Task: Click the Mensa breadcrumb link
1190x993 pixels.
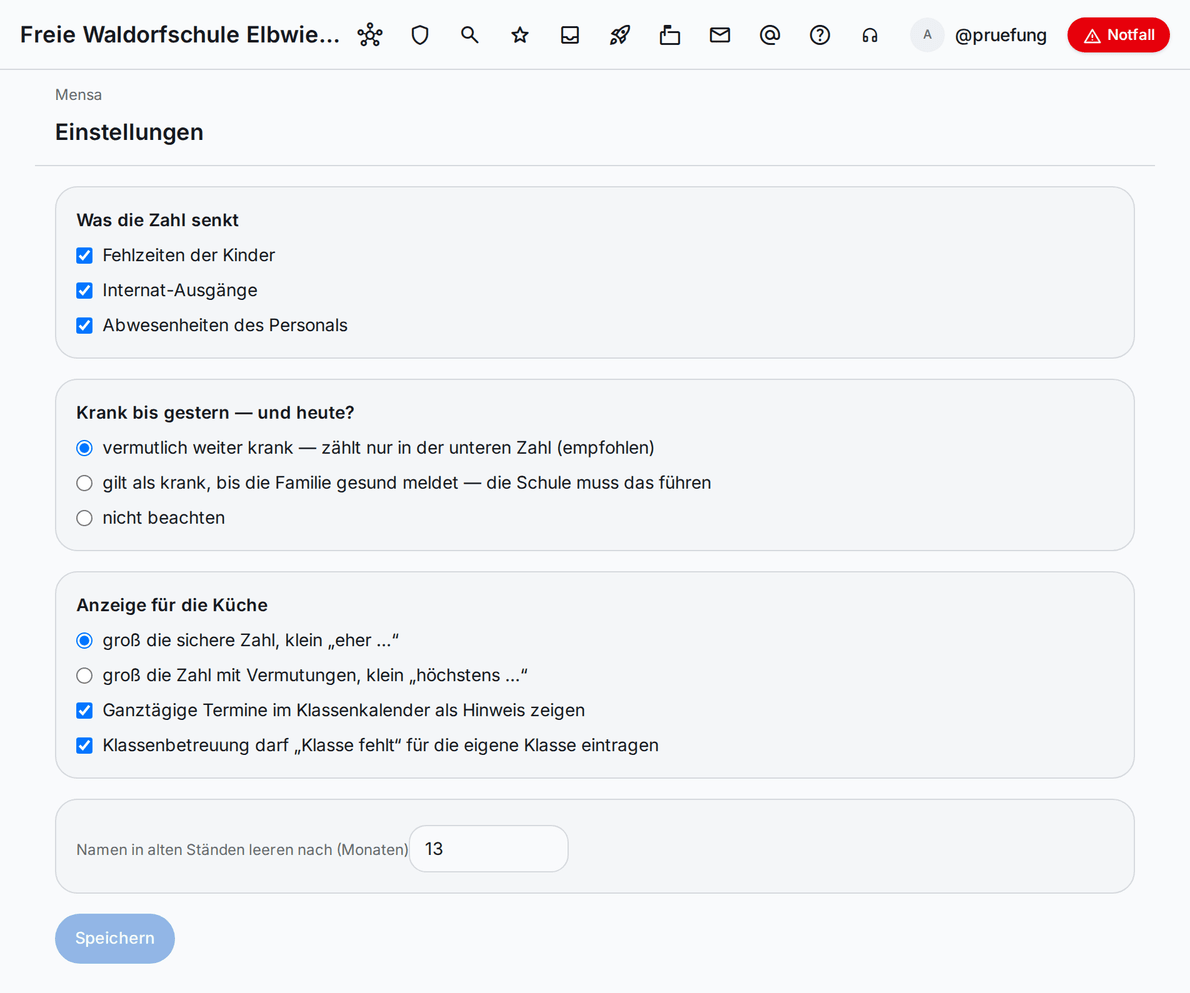Action: click(x=78, y=95)
